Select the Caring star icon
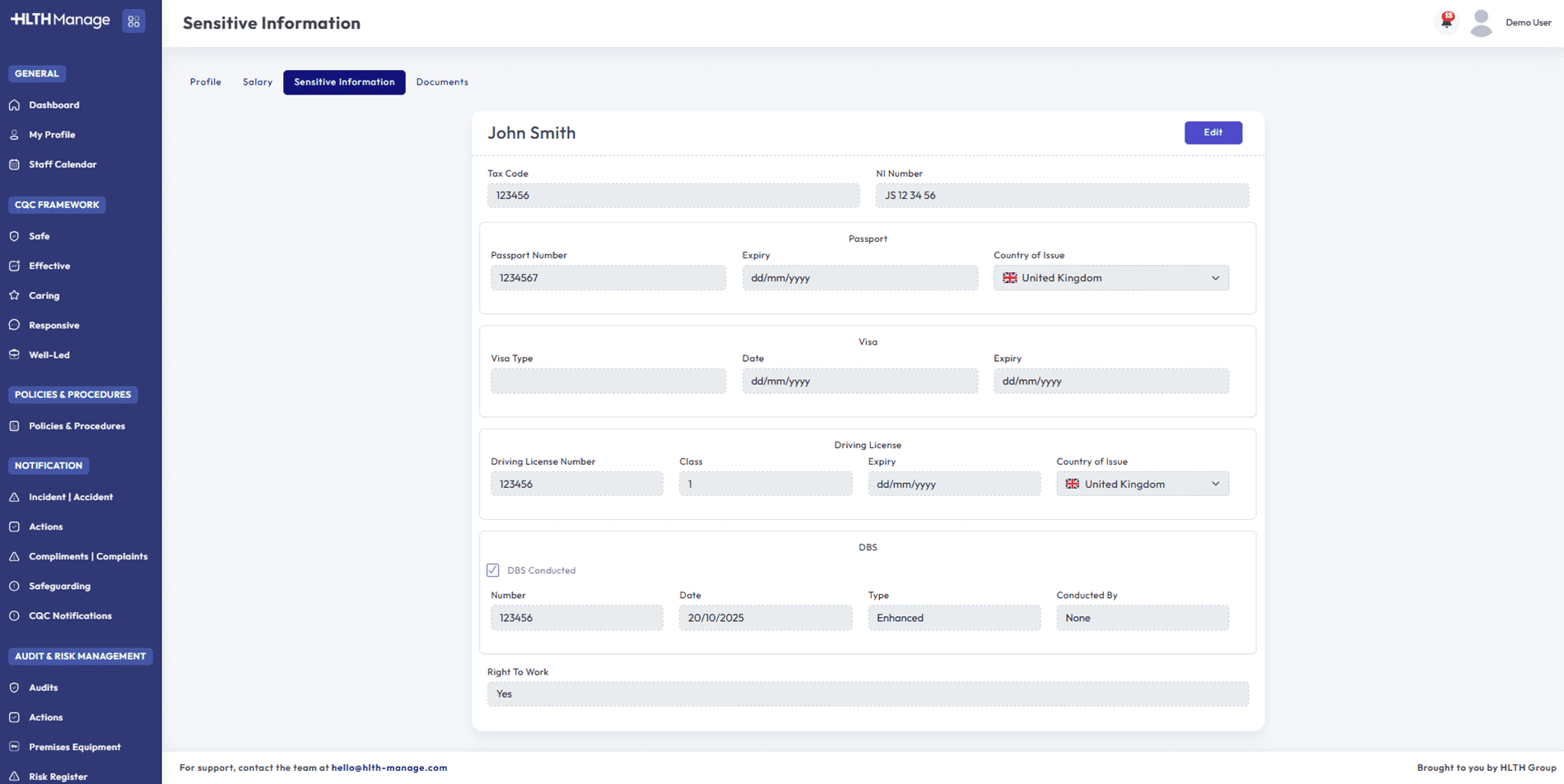This screenshot has height=784, width=1564. pyautogui.click(x=15, y=295)
